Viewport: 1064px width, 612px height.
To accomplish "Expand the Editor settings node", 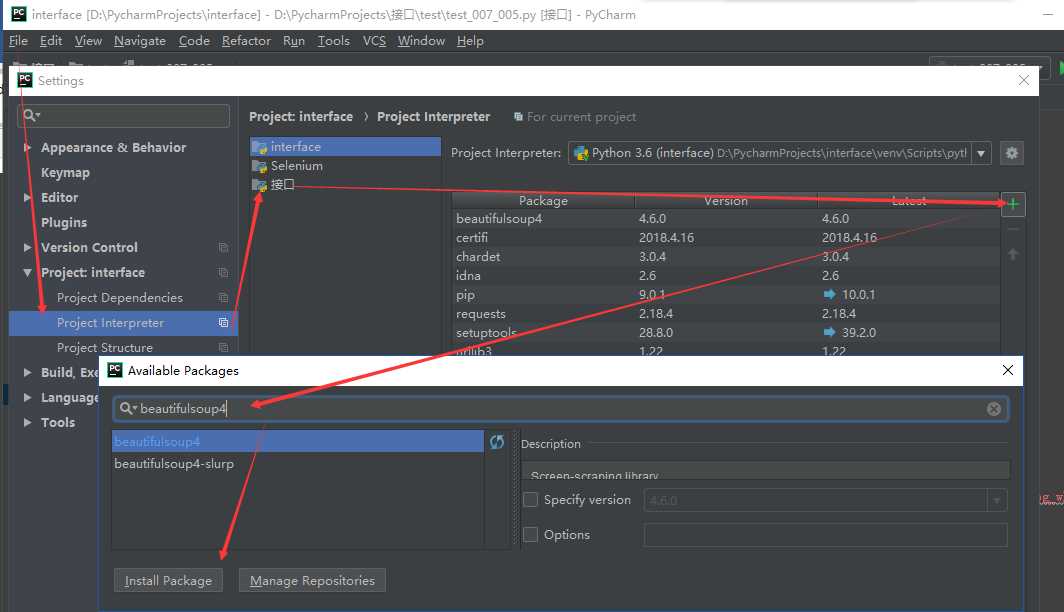I will pos(27,197).
